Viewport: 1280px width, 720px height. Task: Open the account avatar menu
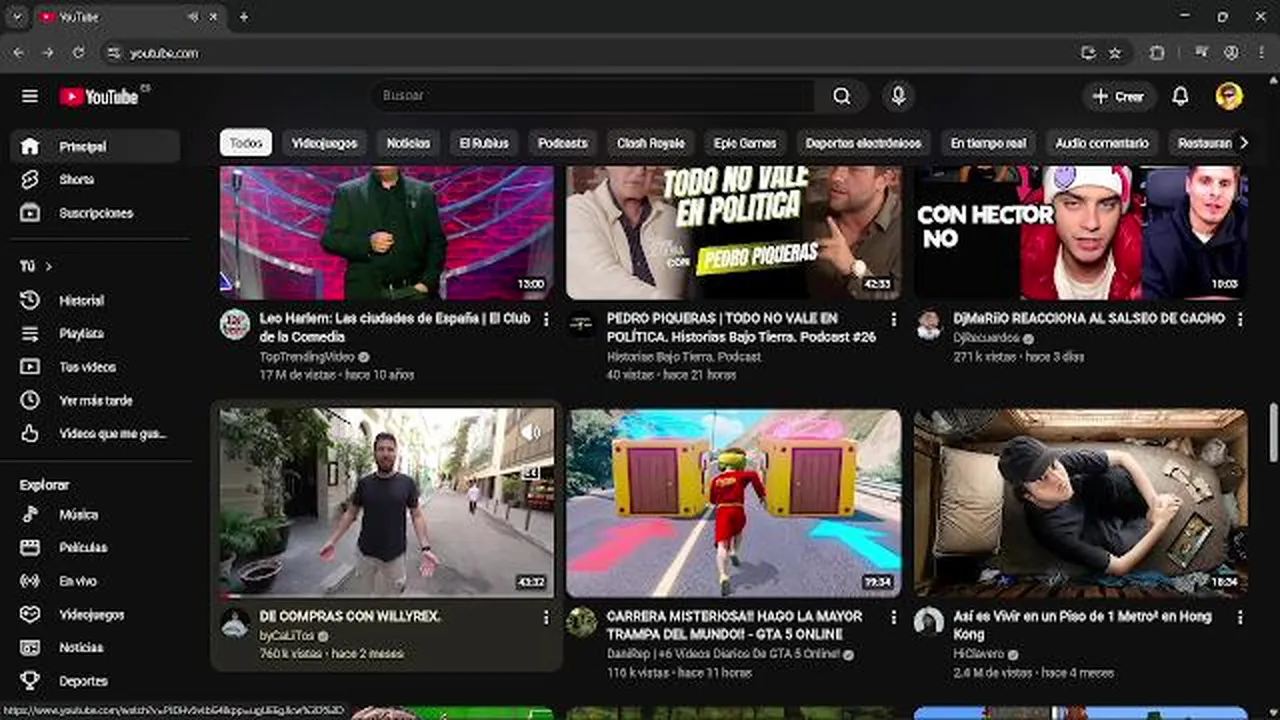tap(1229, 96)
